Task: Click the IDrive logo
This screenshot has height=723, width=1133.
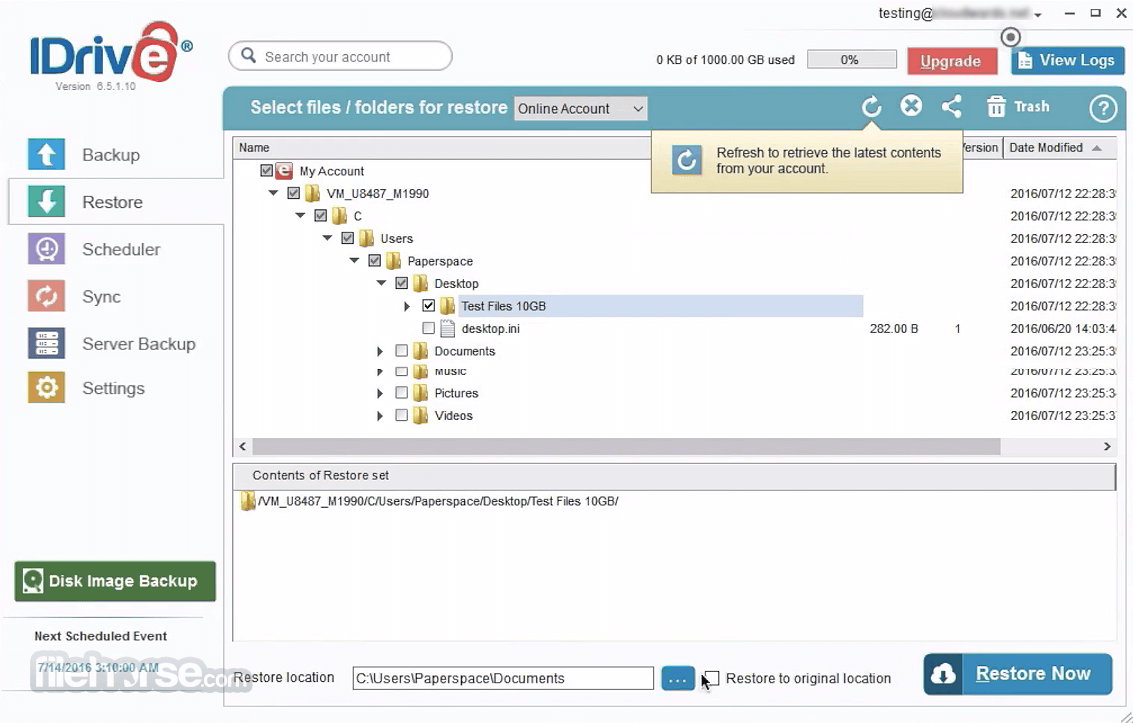Action: point(111,54)
